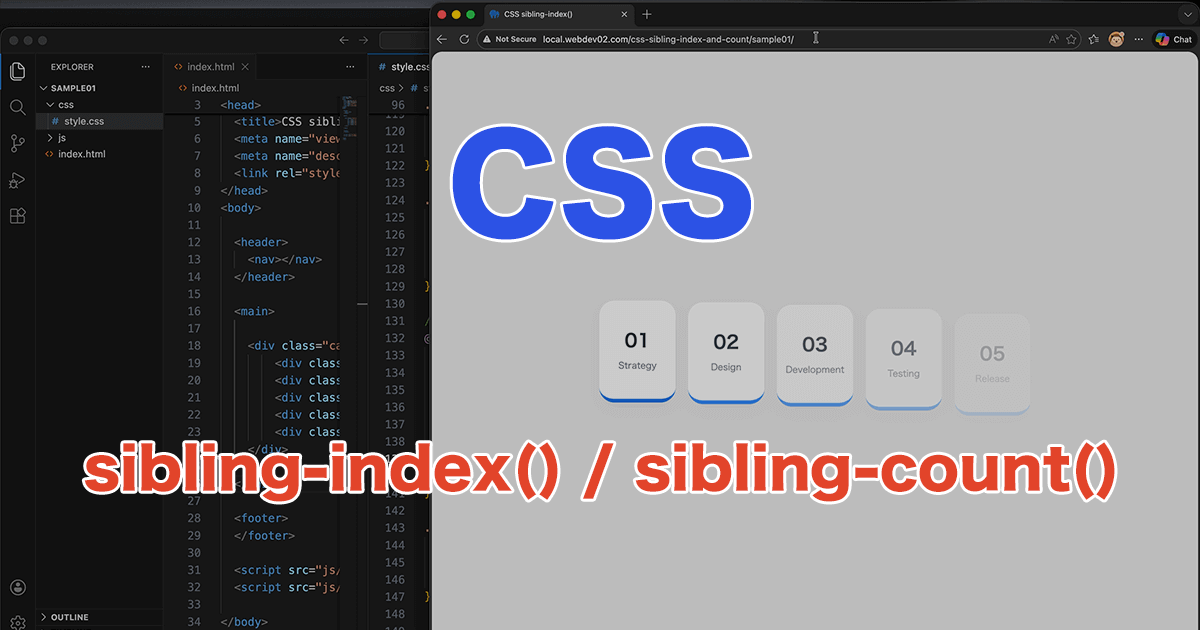The height and width of the screenshot is (630, 1200).
Task: Add the current page to favorites via star icon
Action: [x=1072, y=39]
